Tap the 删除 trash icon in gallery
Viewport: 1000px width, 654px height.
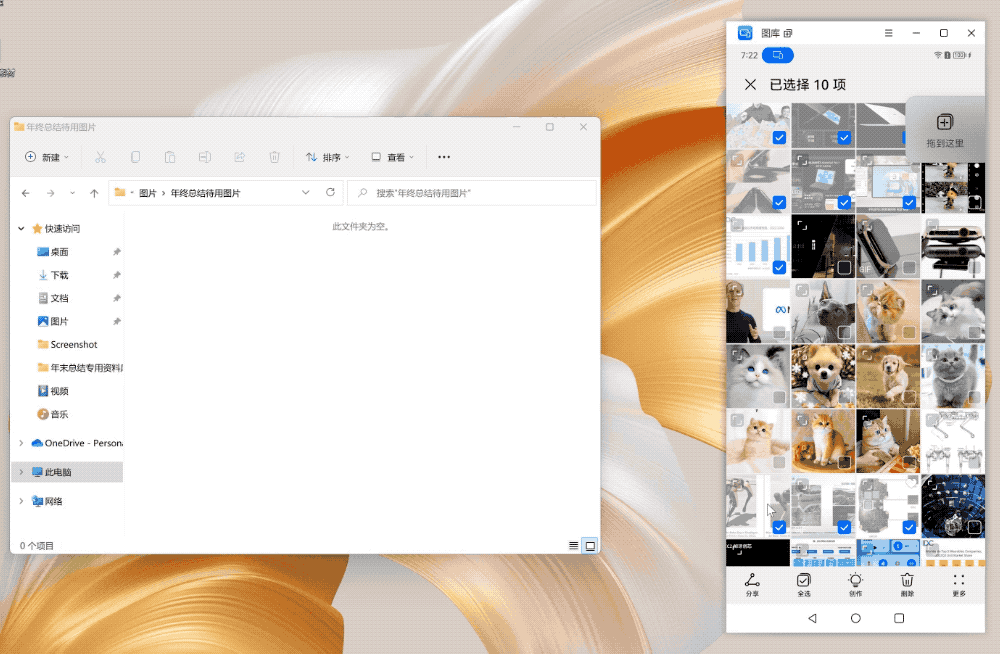[x=907, y=584]
